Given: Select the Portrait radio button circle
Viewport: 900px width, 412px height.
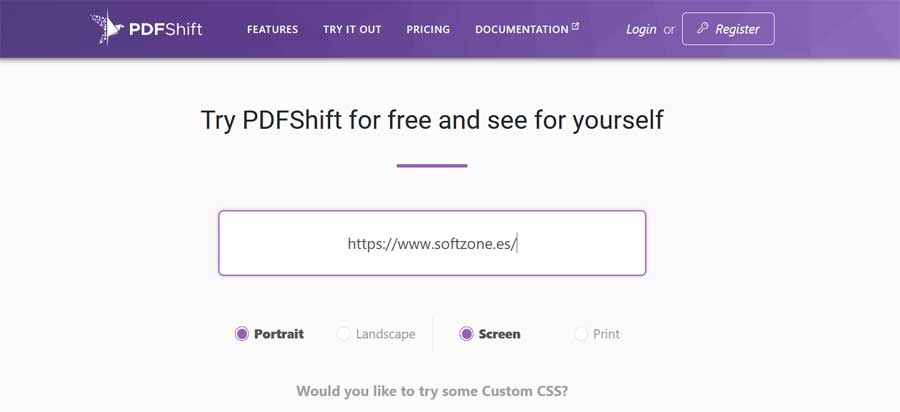Looking at the screenshot, I should coord(241,334).
